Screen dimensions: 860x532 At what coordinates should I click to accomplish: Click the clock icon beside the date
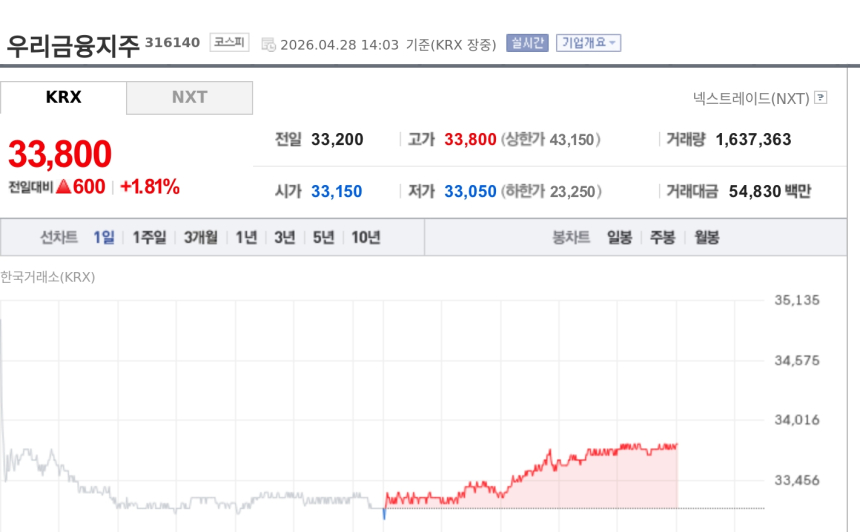click(x=268, y=44)
